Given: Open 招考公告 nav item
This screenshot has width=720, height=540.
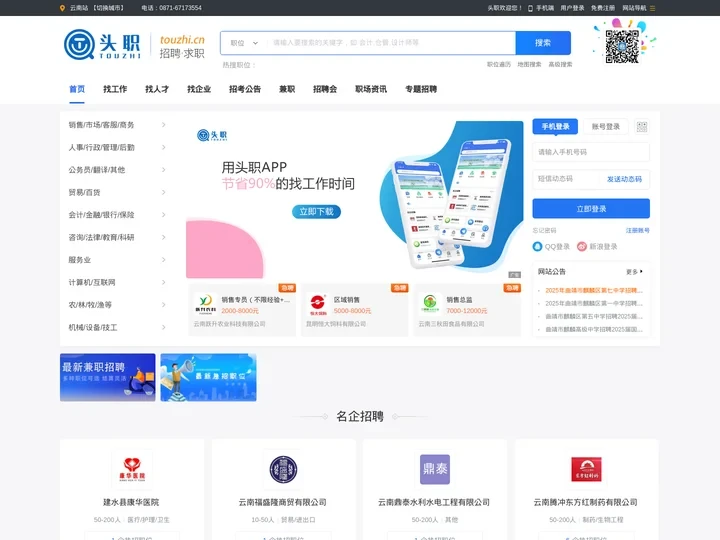Looking at the screenshot, I should [245, 89].
